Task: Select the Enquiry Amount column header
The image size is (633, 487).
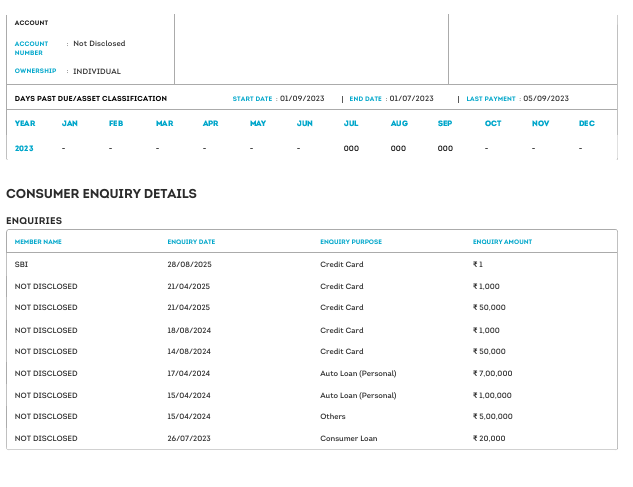Action: (x=502, y=242)
